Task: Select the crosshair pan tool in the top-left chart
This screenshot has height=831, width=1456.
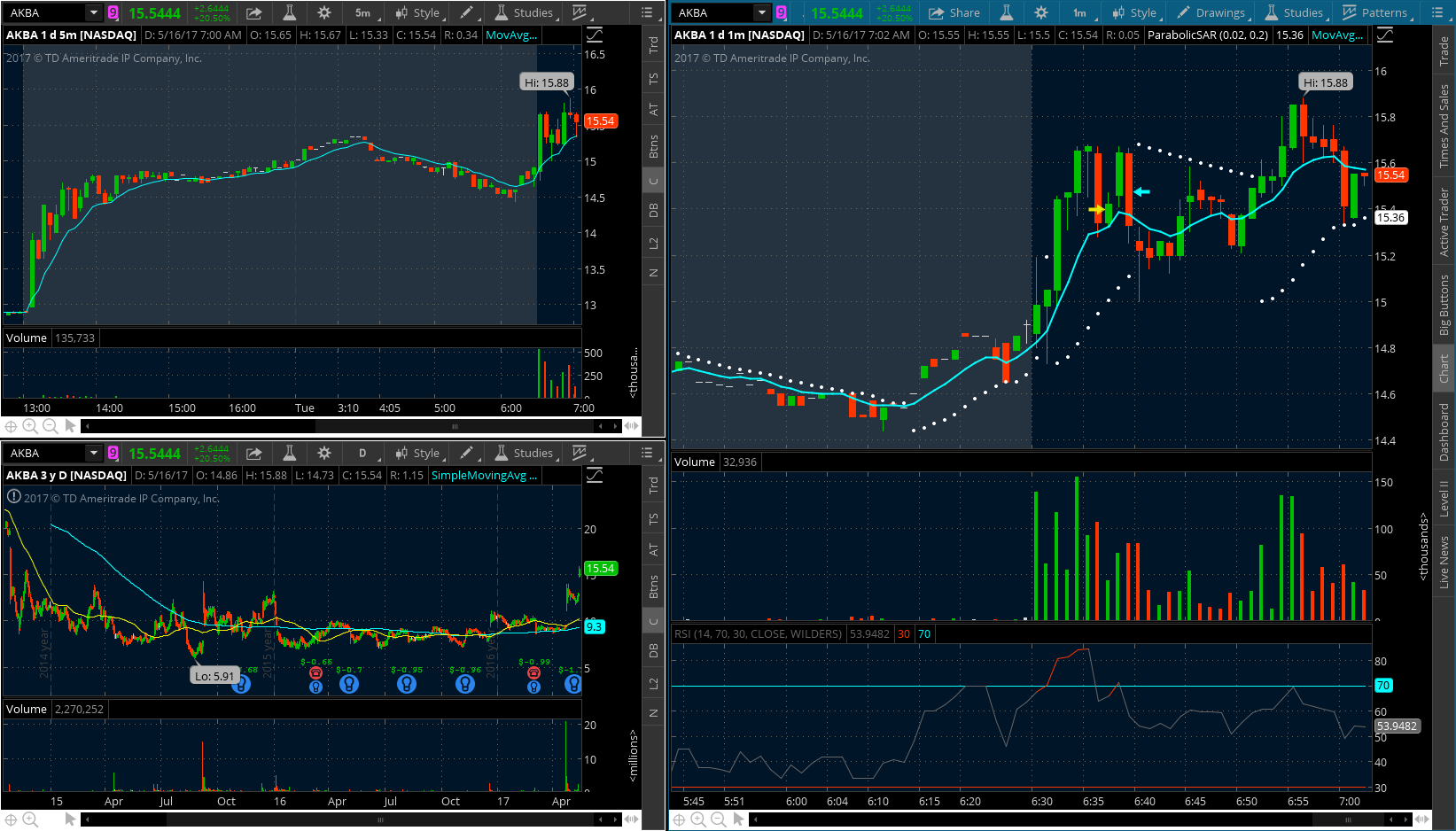Action: 11,426
